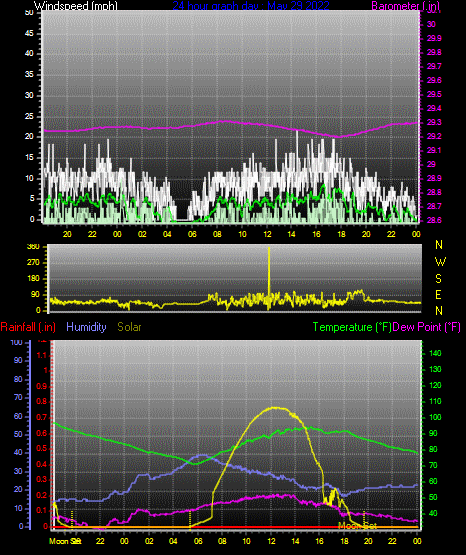The image size is (466, 555).
Task: Click compass letter "W" beside wind direction chart
Action: 440,262
